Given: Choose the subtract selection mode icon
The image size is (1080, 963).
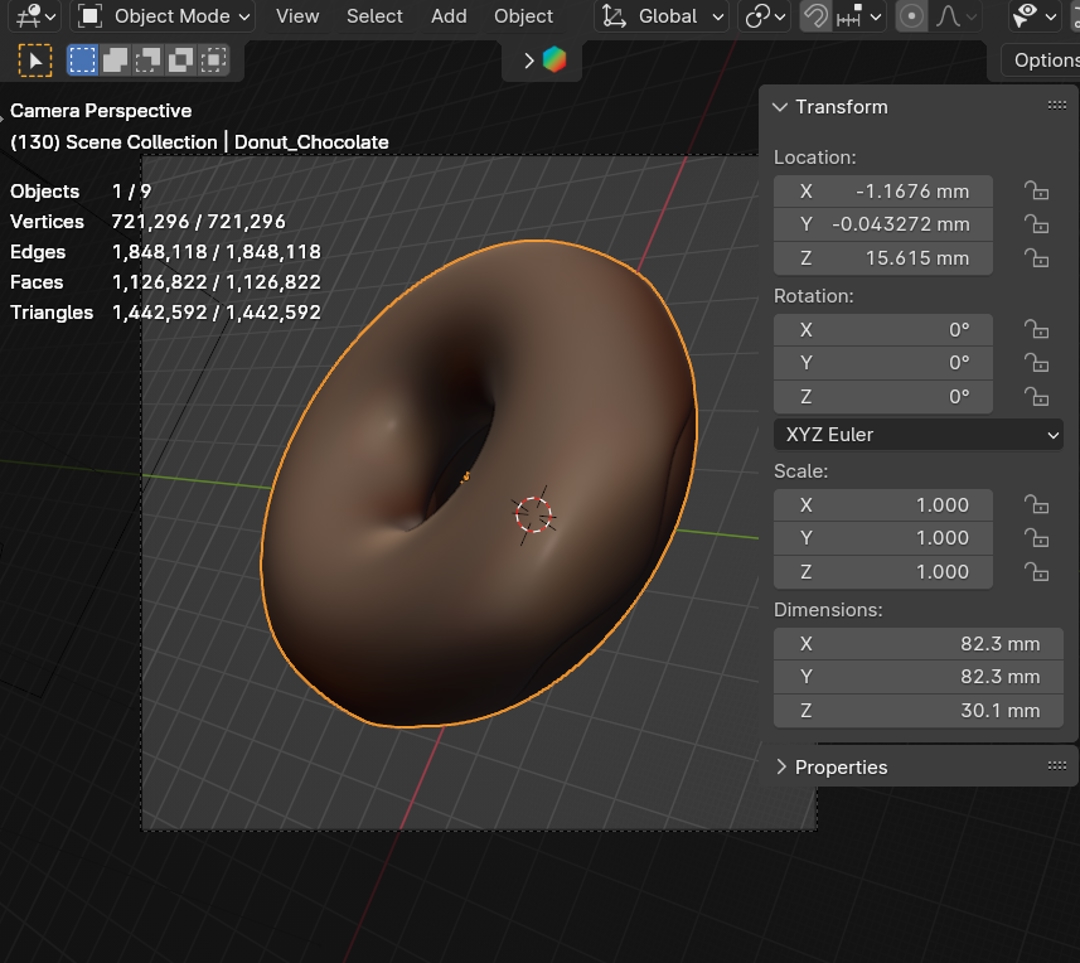Looking at the screenshot, I should click(148, 61).
